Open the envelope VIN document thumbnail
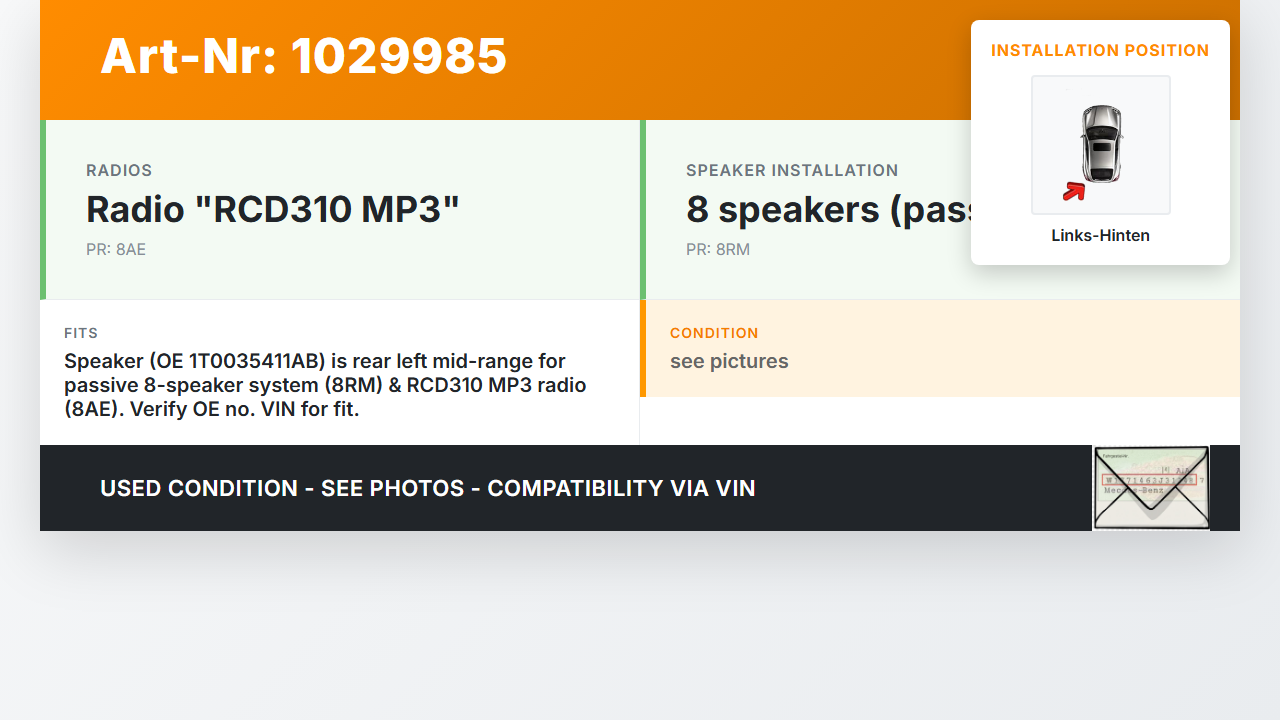The height and width of the screenshot is (720, 1280). [1151, 488]
